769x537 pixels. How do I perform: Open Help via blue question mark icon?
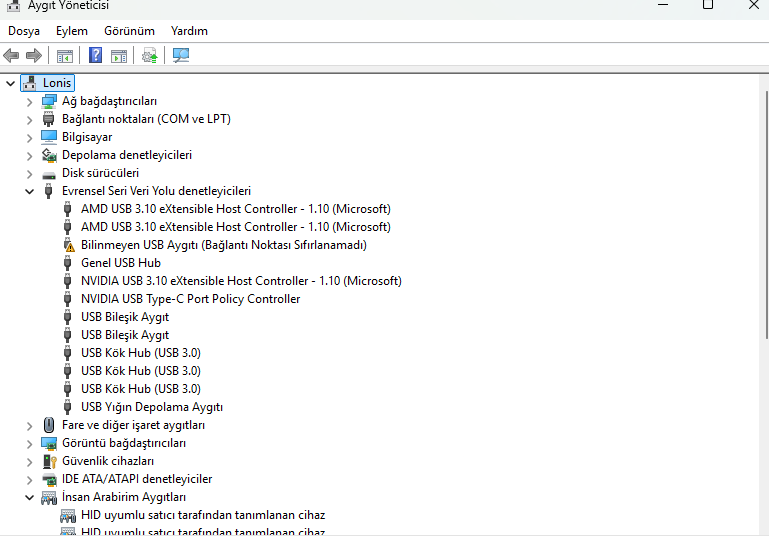pos(96,55)
